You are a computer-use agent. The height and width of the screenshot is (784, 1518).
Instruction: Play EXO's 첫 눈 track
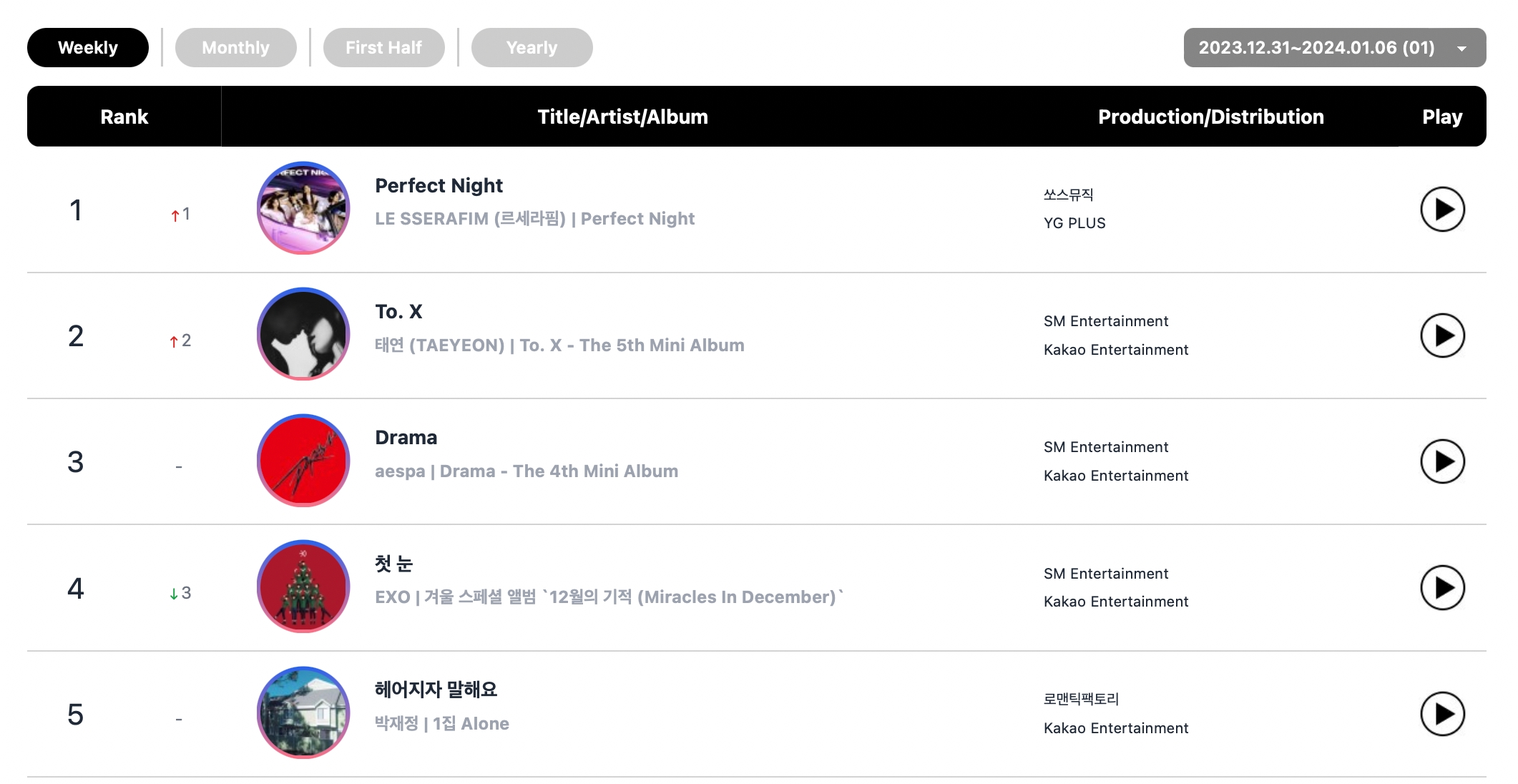click(1441, 588)
